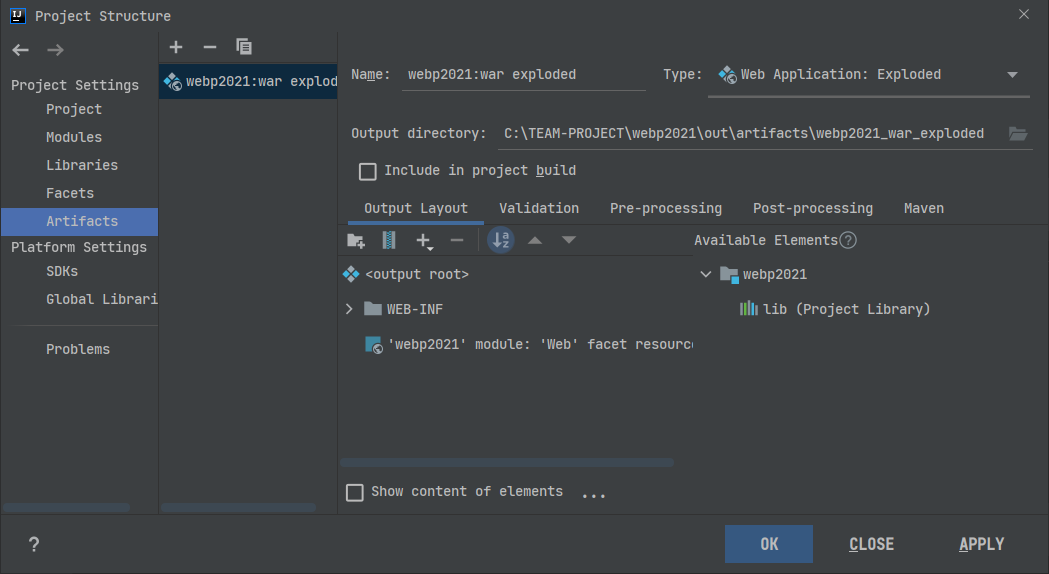Browse for output directory folder icon
Viewport: 1049px width, 574px height.
tap(1018, 134)
